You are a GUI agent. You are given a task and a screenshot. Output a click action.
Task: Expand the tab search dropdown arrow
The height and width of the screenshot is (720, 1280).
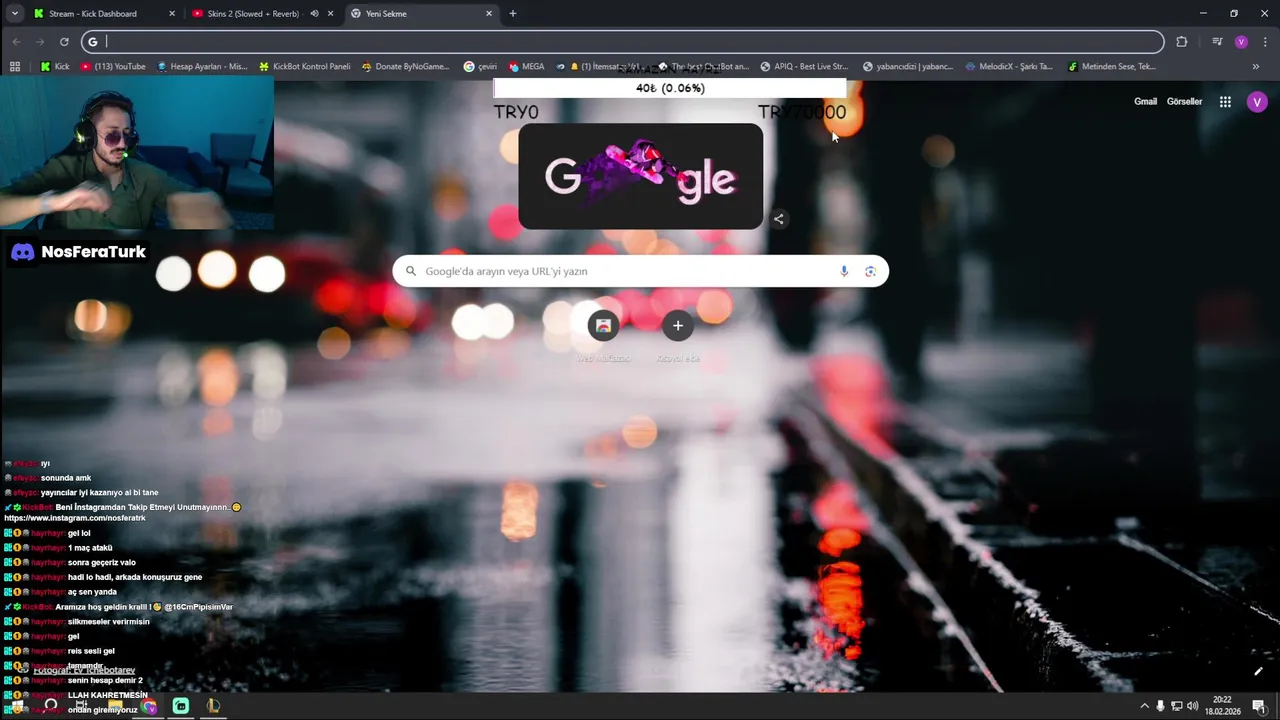pos(14,14)
